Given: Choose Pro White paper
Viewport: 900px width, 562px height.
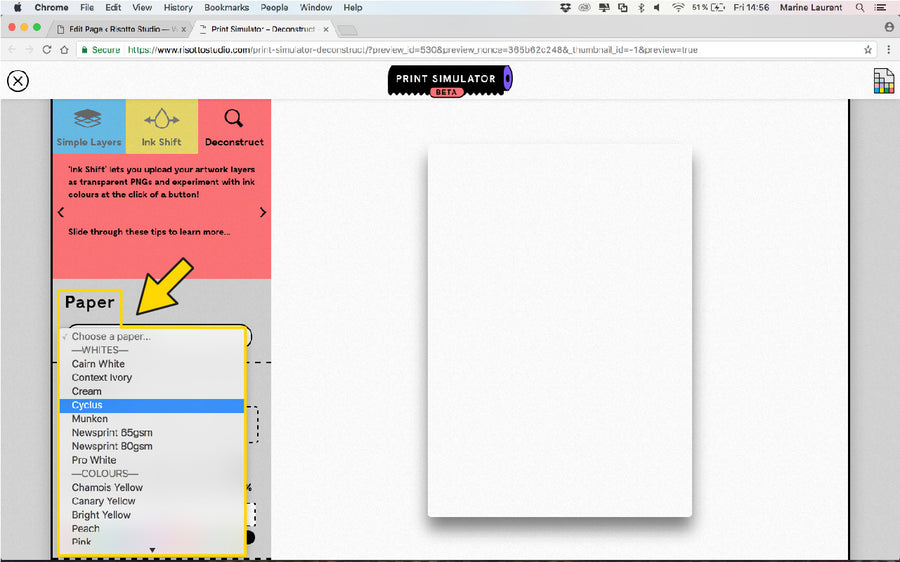Looking at the screenshot, I should pyautogui.click(x=152, y=460).
